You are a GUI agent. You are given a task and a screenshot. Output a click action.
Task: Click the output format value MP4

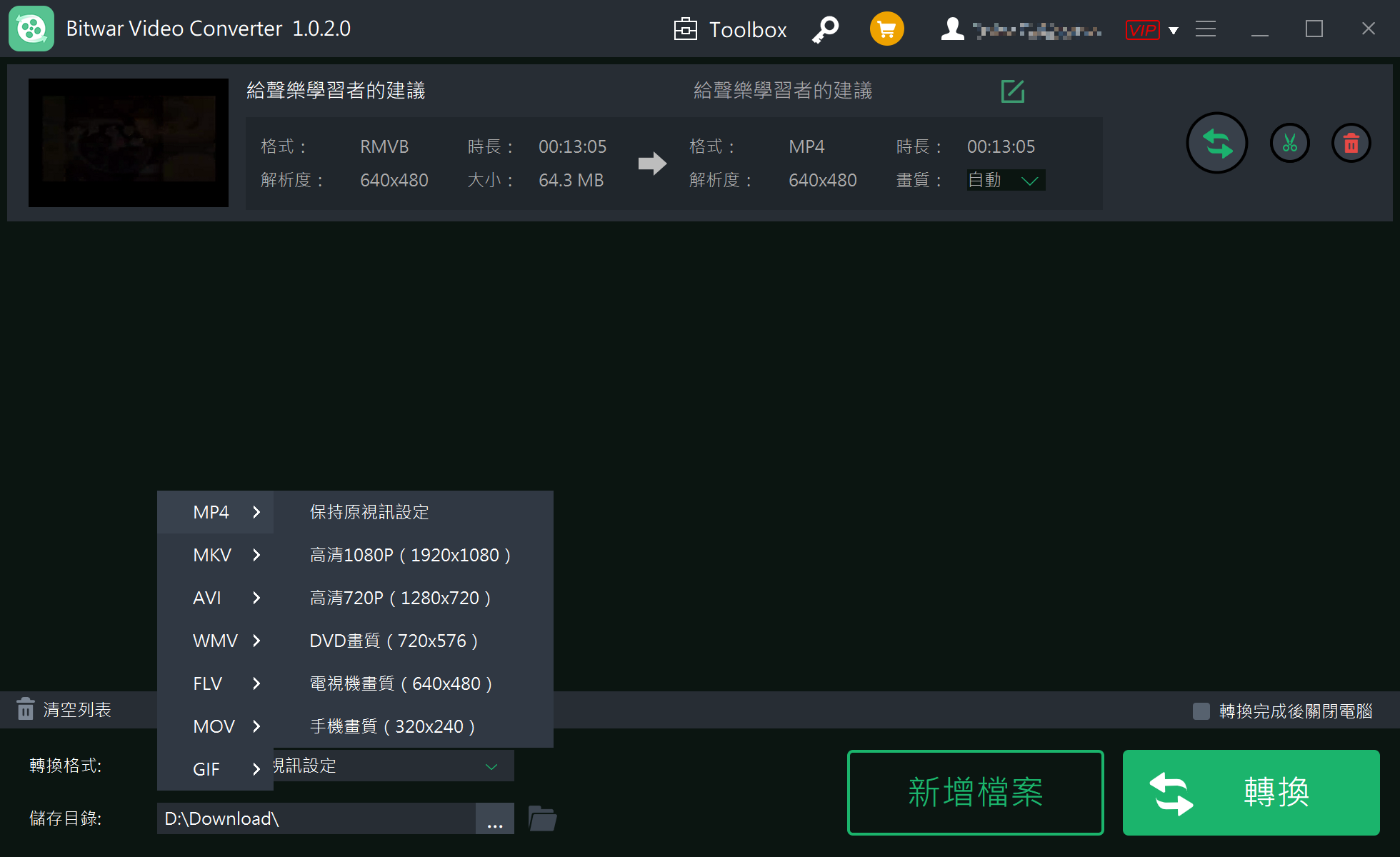pyautogui.click(x=806, y=146)
